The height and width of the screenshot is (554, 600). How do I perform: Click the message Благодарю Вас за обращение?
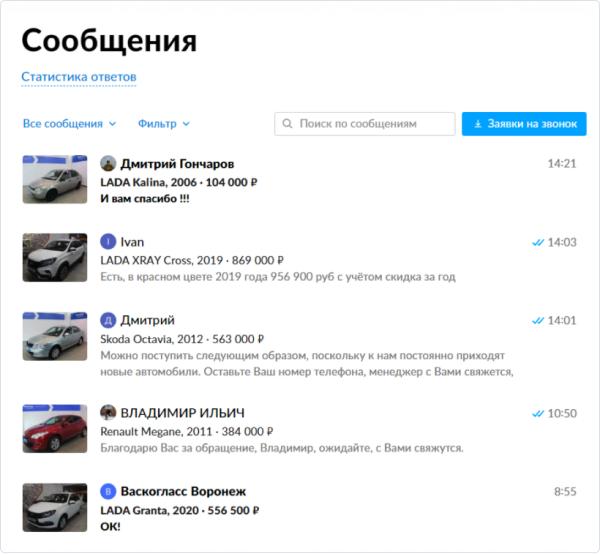282,448
